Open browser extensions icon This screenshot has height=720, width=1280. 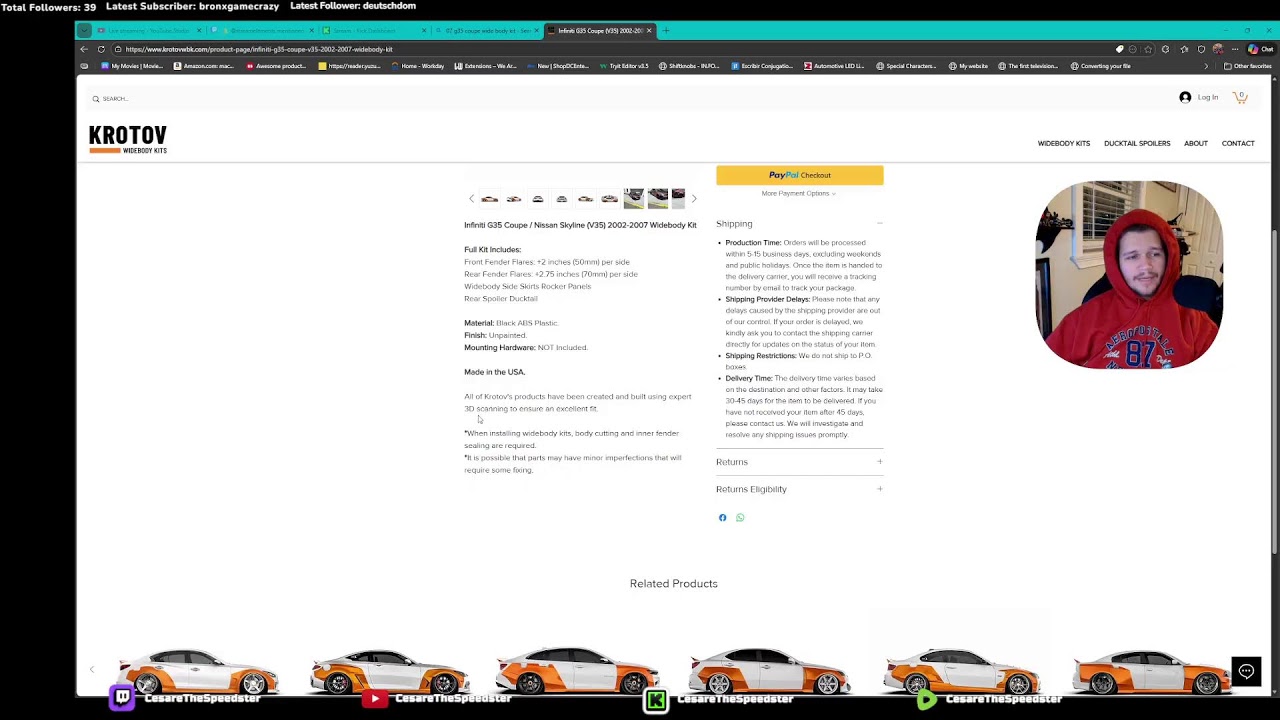coord(1165,49)
